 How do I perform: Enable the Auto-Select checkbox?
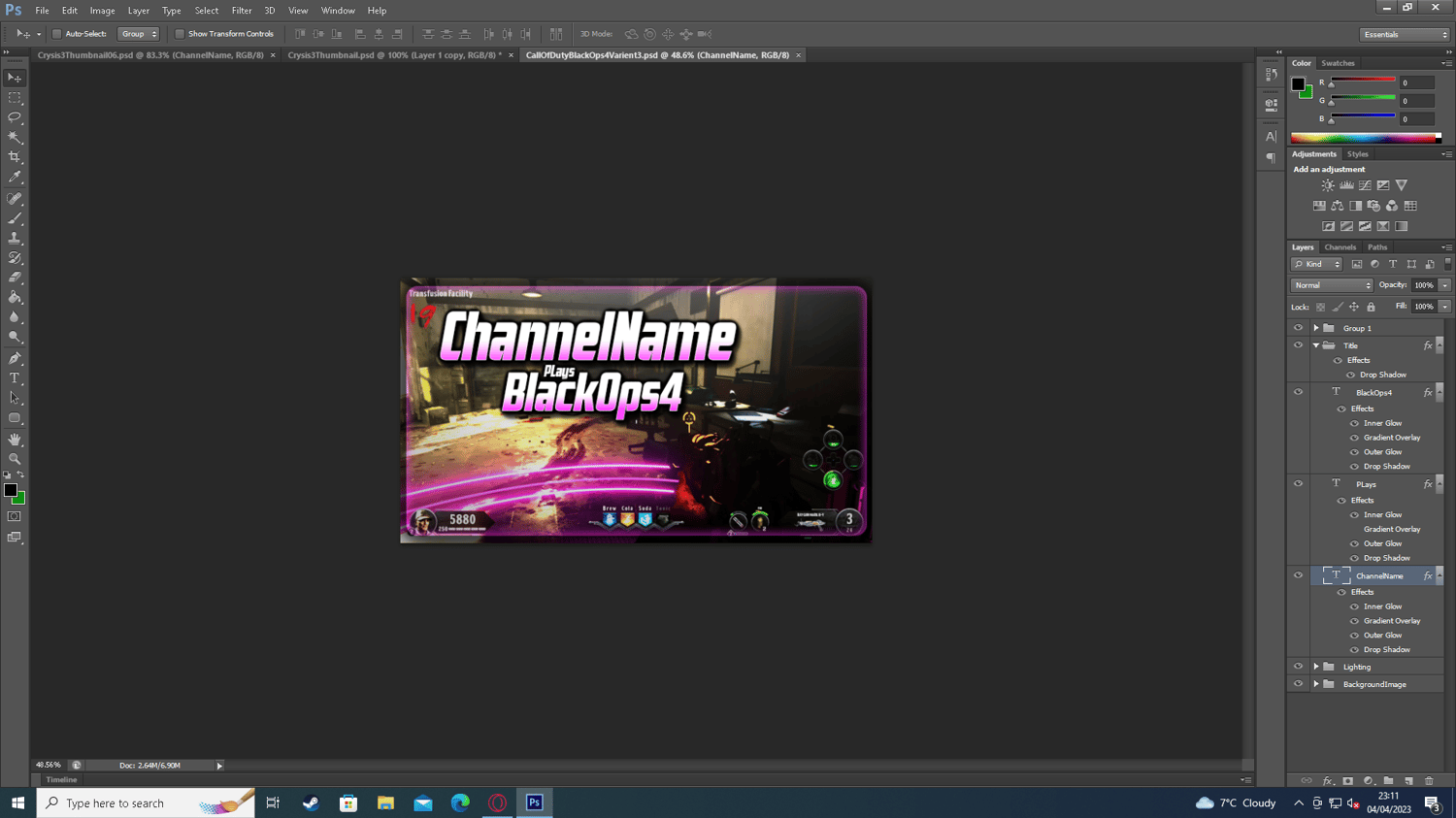(x=57, y=34)
